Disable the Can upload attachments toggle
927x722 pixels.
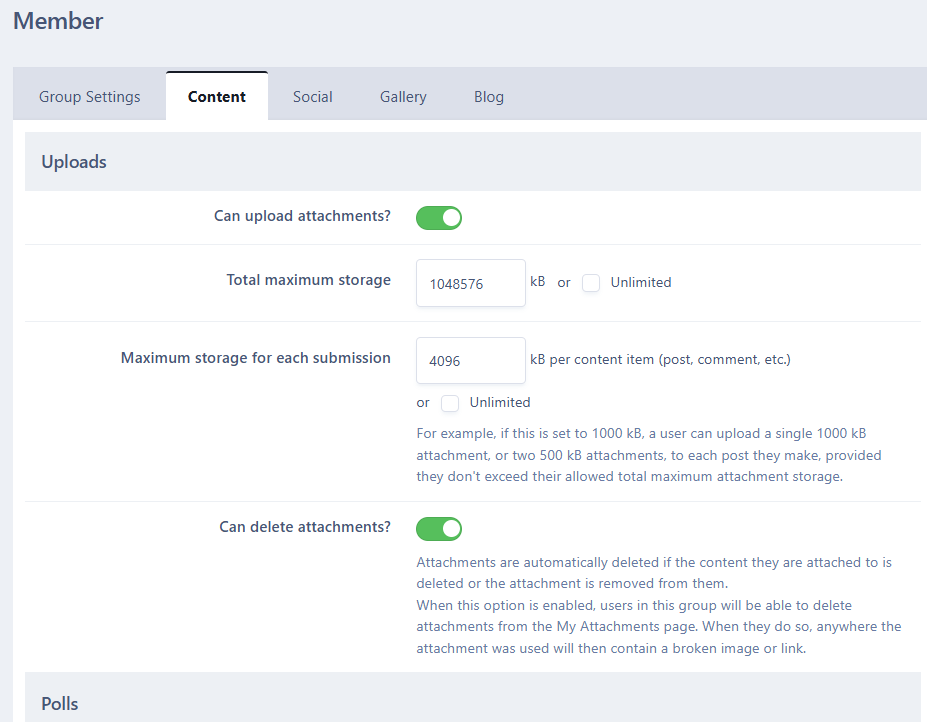(439, 217)
